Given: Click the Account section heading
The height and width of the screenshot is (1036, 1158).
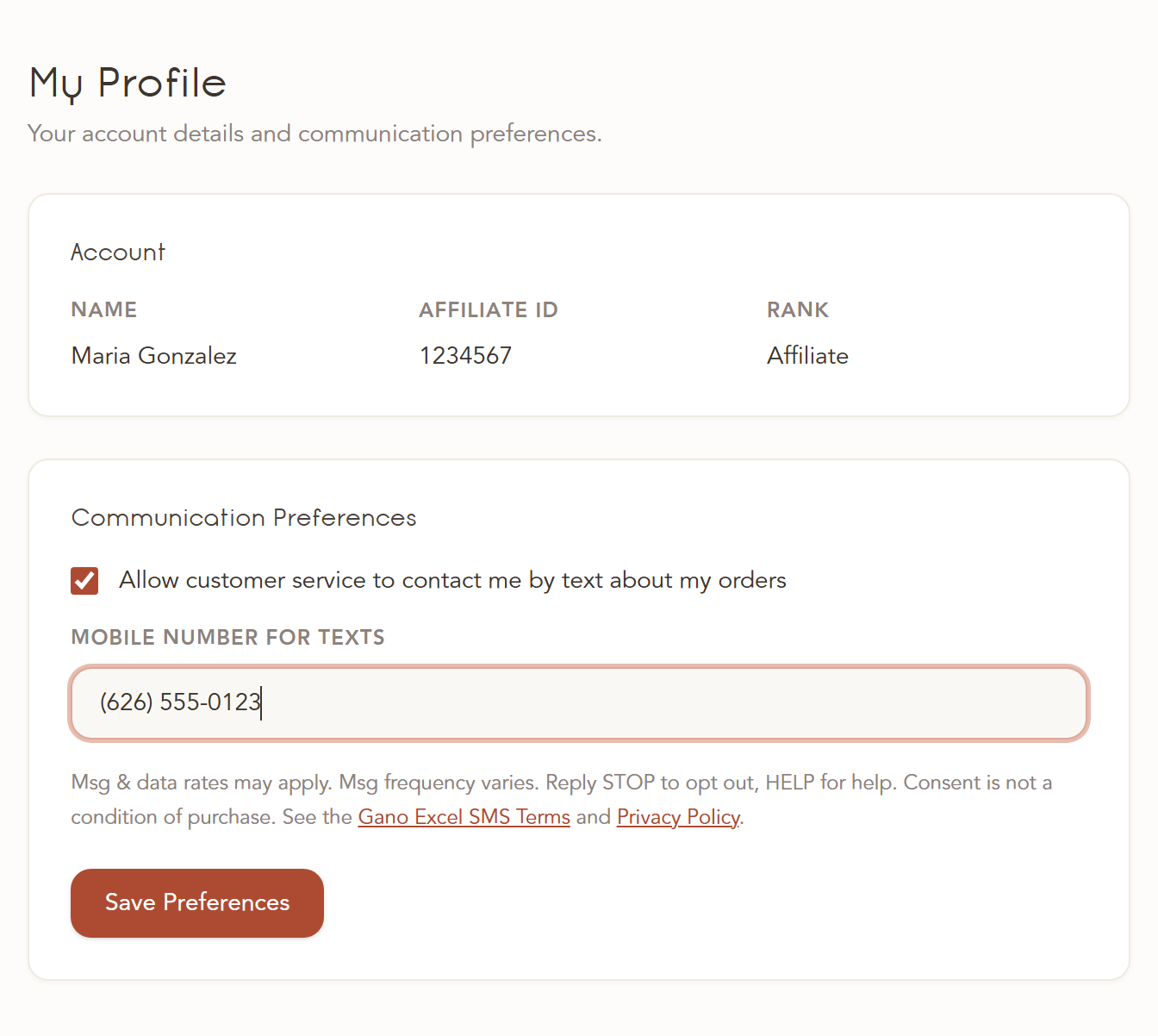Looking at the screenshot, I should 118,253.
